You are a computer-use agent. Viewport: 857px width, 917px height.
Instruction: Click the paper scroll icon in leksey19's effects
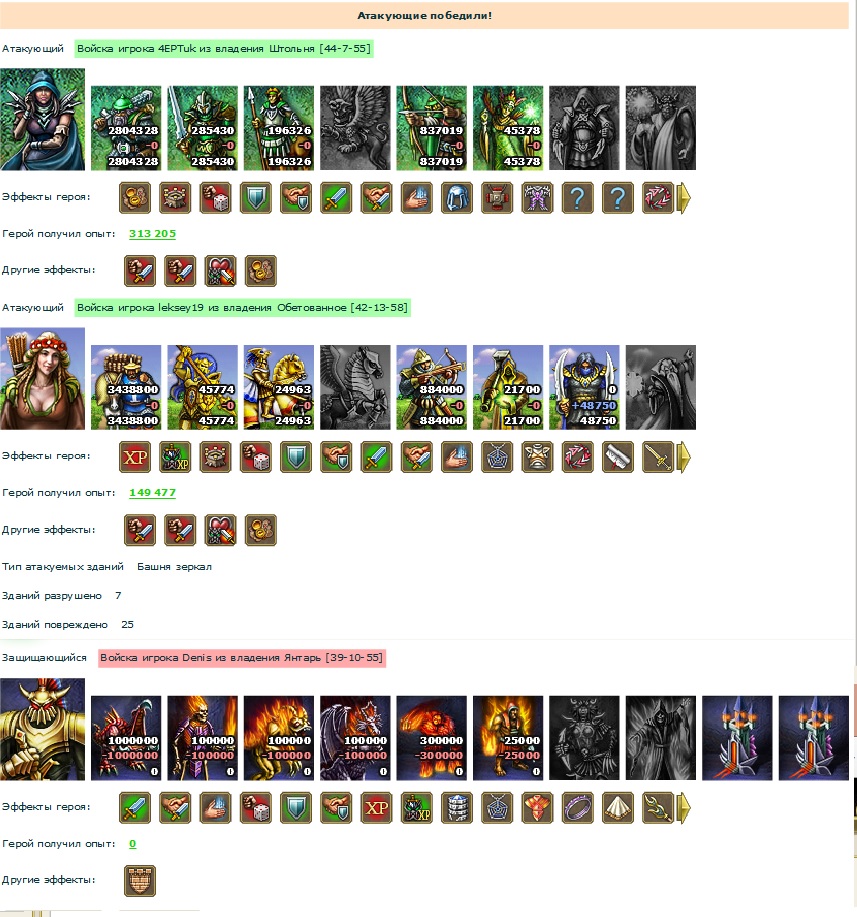tap(618, 457)
